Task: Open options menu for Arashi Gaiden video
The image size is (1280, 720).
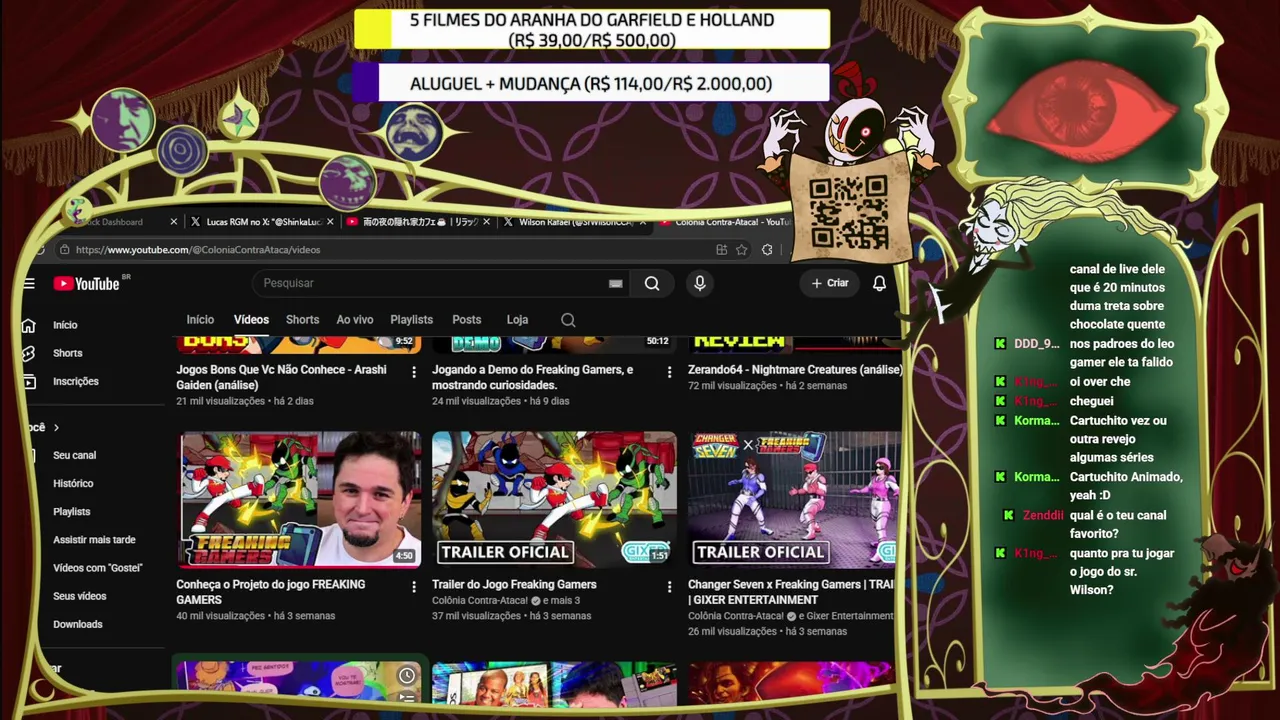Action: click(x=414, y=372)
